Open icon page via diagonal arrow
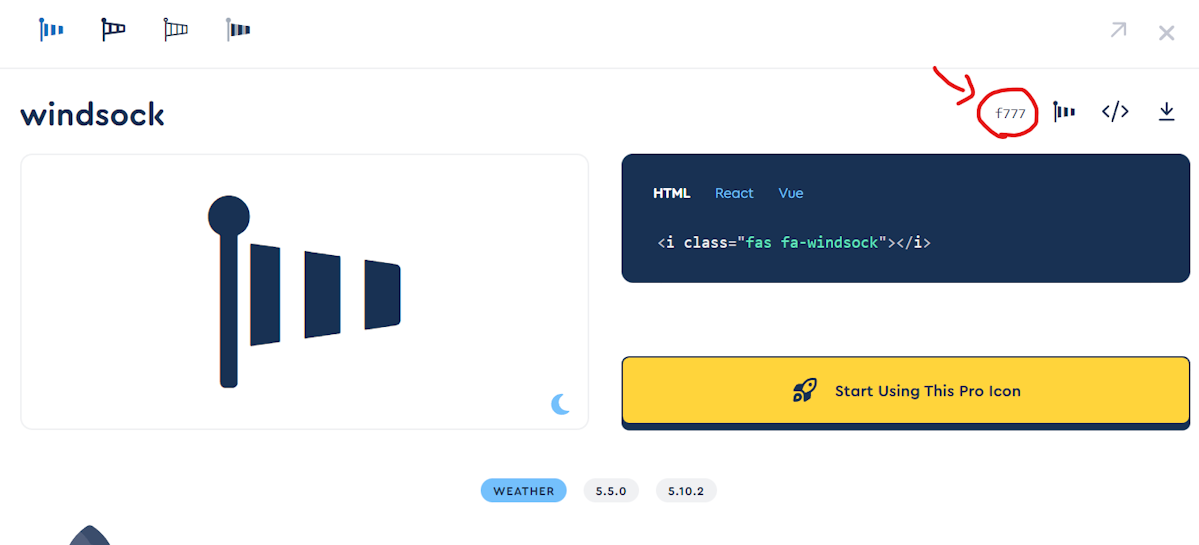Screen dimensions: 1199x545 point(1118,31)
